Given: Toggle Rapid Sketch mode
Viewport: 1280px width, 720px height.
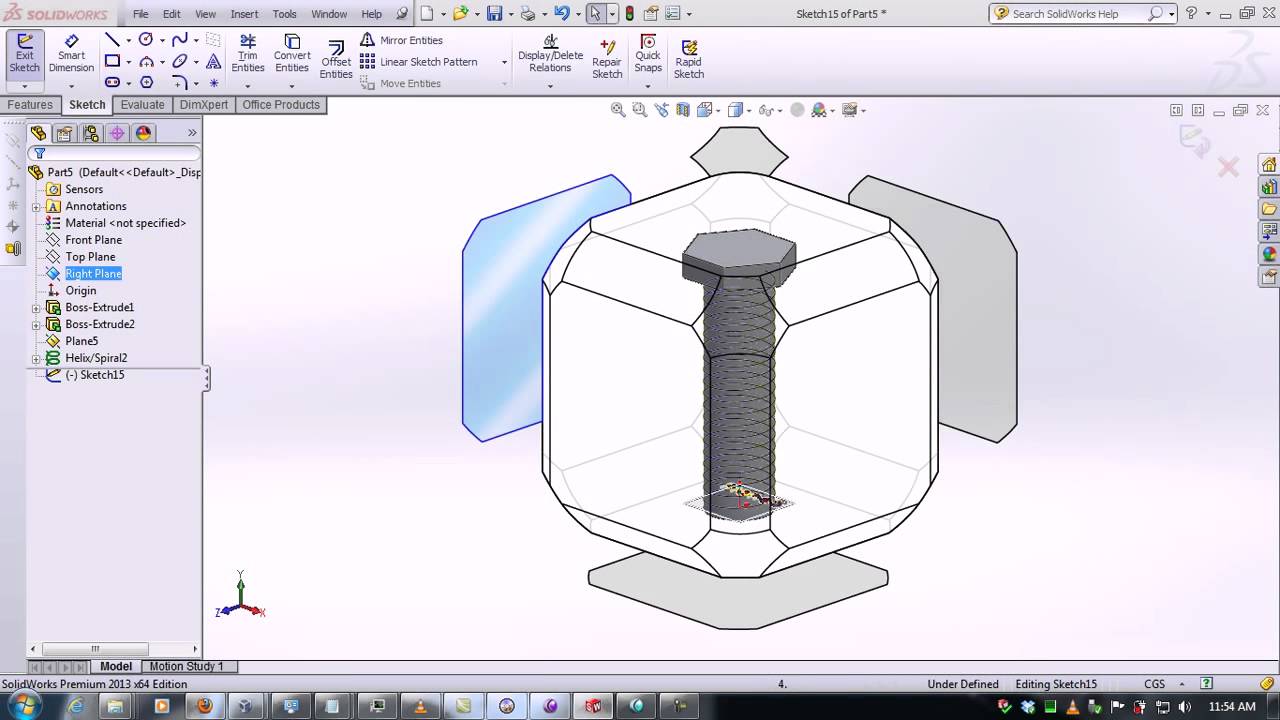Looking at the screenshot, I should (689, 59).
